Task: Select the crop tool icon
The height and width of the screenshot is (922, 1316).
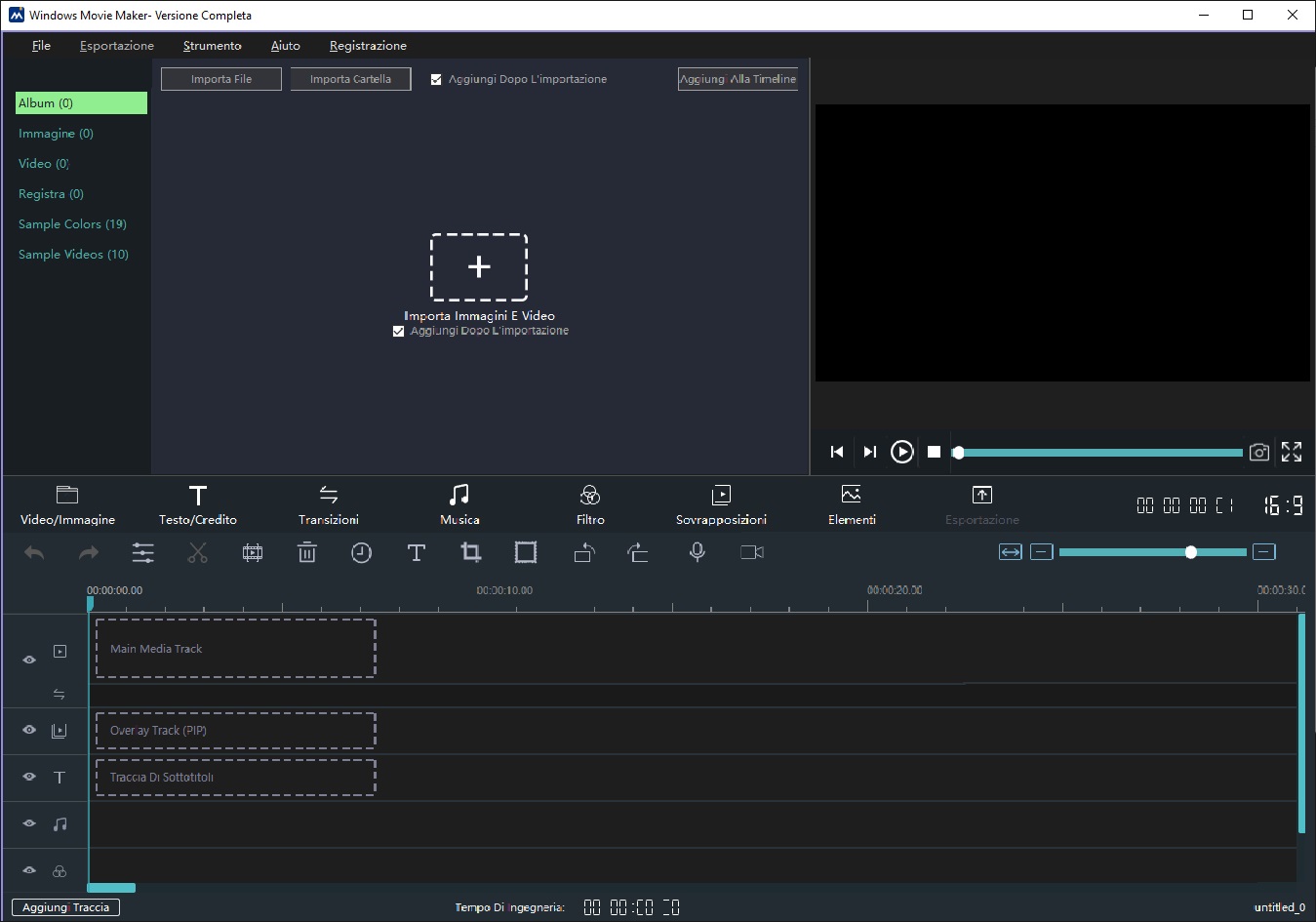Action: point(471,553)
